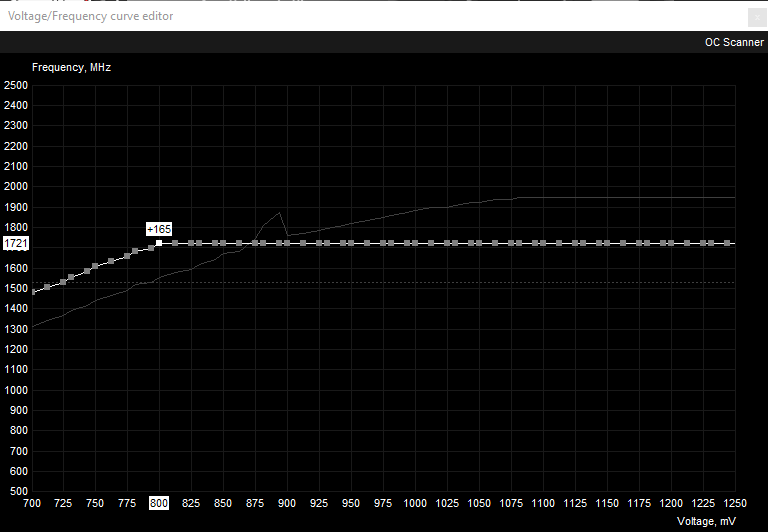Pick the curve point at 750 mV
This screenshot has width=768, height=532.
coord(95,267)
